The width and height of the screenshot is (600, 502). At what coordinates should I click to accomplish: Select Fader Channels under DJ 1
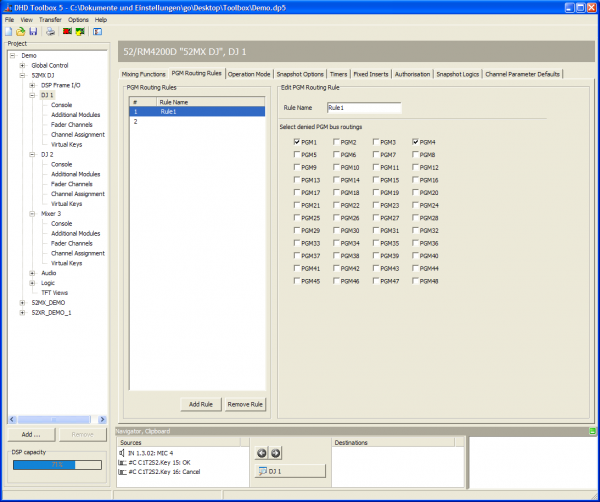[72, 125]
